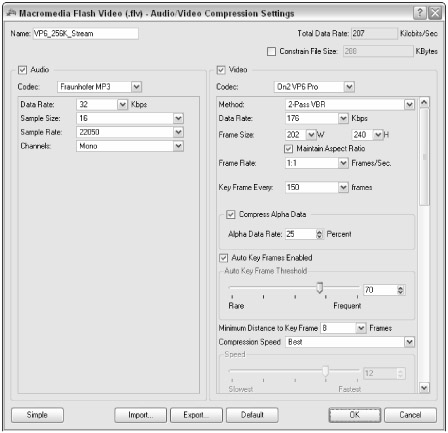The width and height of the screenshot is (448, 433).
Task: Open the audio Data Rate 32 dropdown
Action: pos(122,105)
